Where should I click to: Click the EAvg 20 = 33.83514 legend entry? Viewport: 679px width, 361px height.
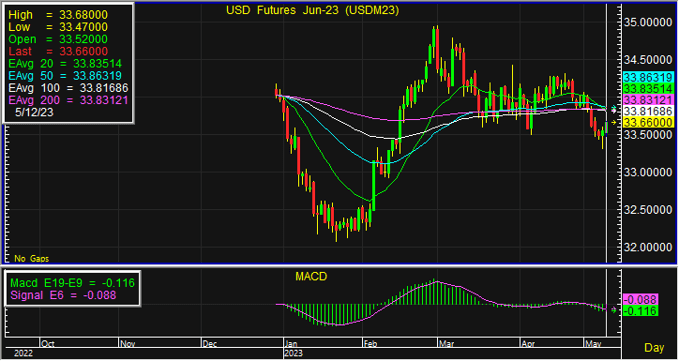coord(65,63)
